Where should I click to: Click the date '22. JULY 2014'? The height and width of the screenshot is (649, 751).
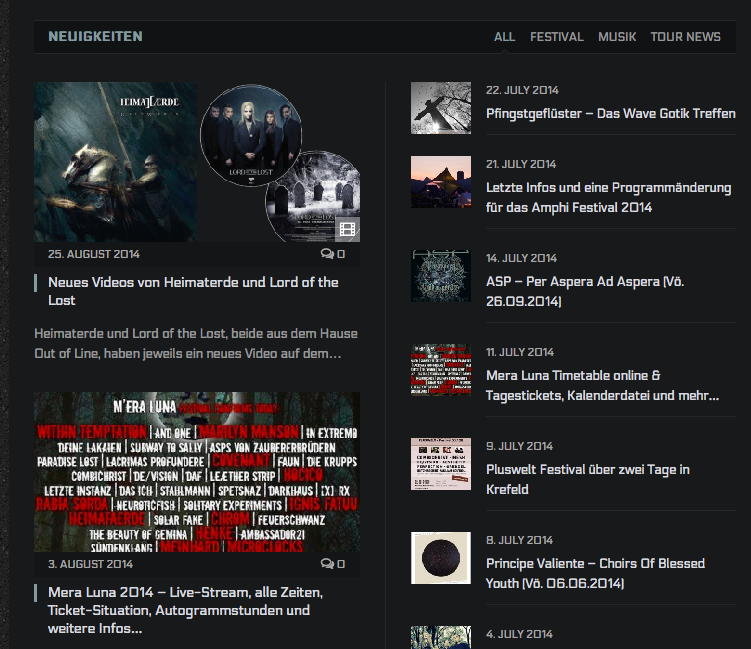tap(522, 90)
